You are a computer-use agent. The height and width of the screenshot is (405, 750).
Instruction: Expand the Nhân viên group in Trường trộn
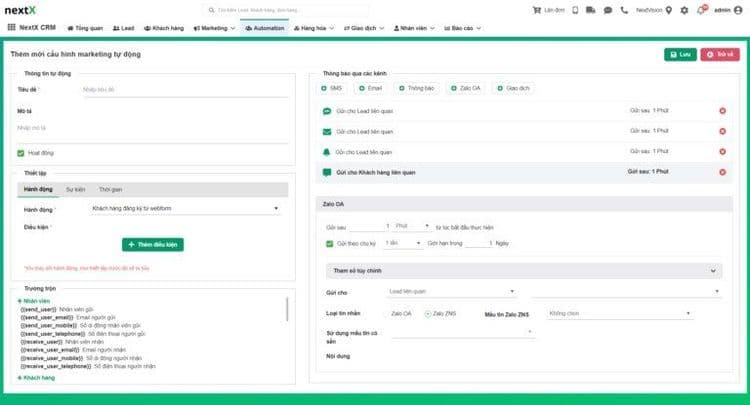(x=34, y=301)
